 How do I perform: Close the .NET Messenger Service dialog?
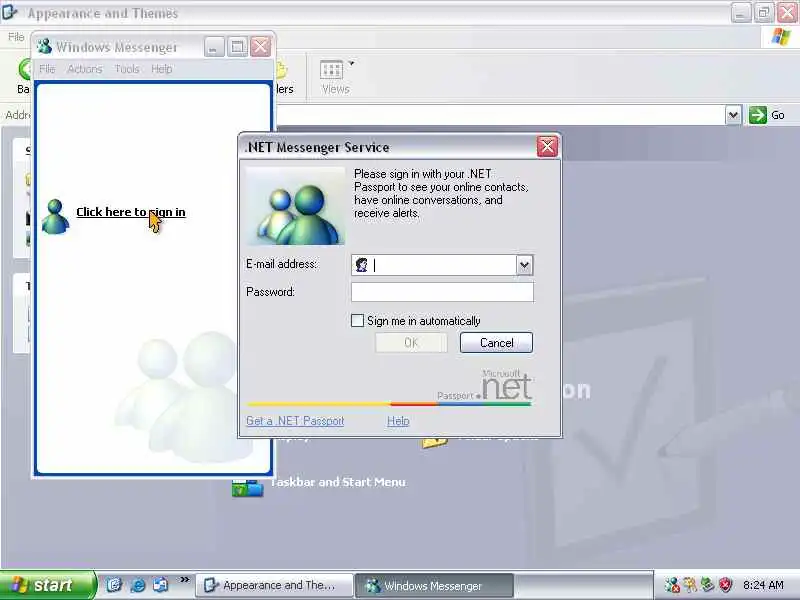pyautogui.click(x=547, y=147)
